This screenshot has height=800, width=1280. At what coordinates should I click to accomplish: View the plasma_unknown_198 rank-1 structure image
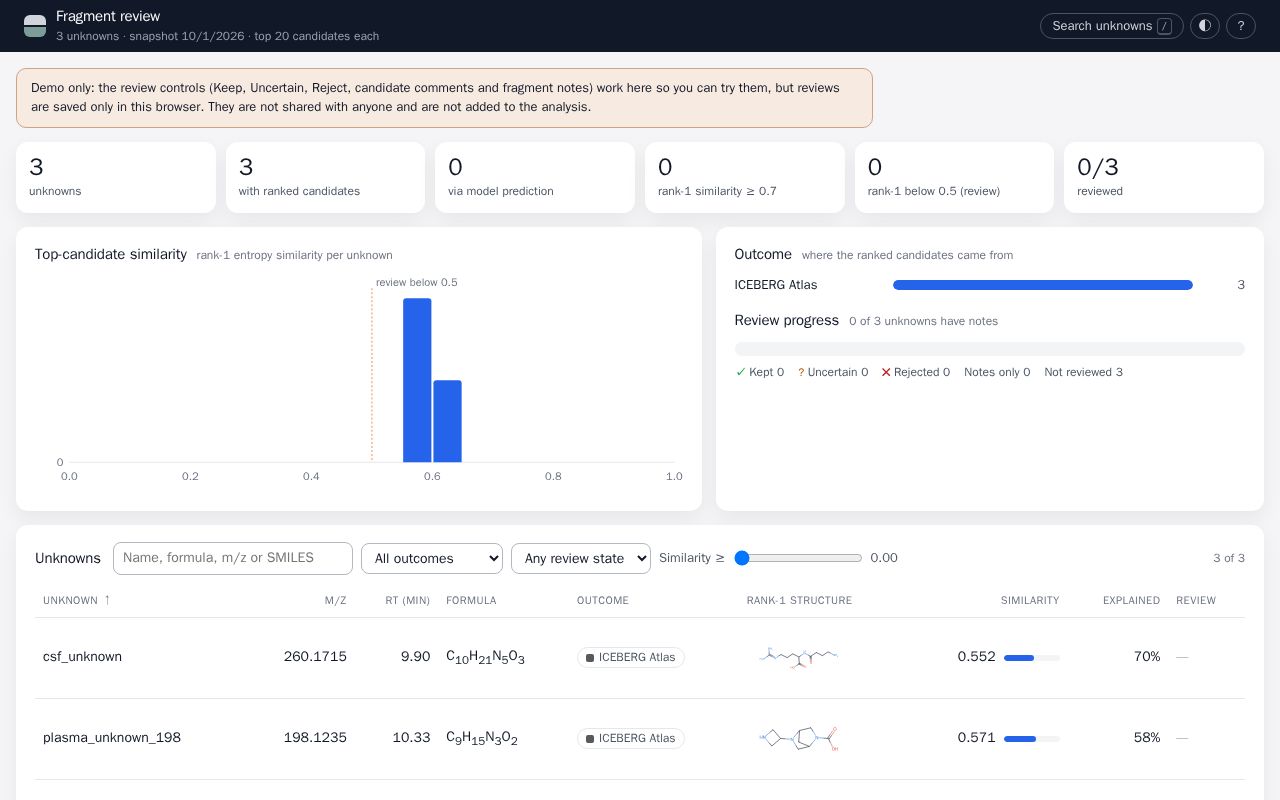[x=798, y=738]
